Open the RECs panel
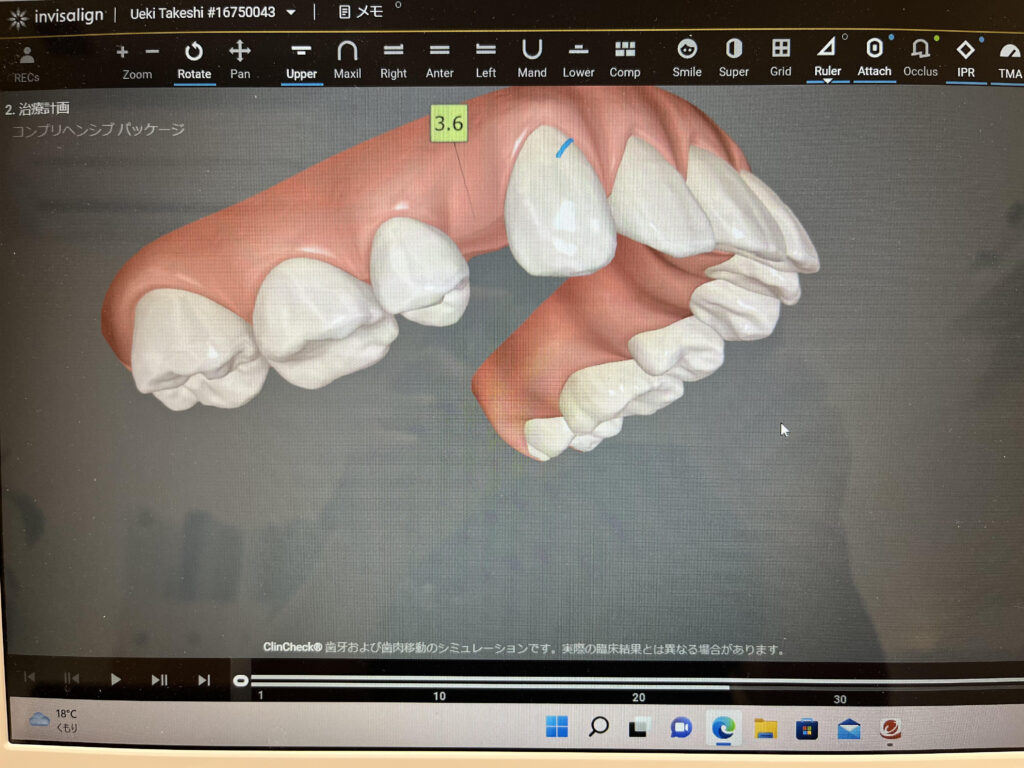 pos(26,62)
